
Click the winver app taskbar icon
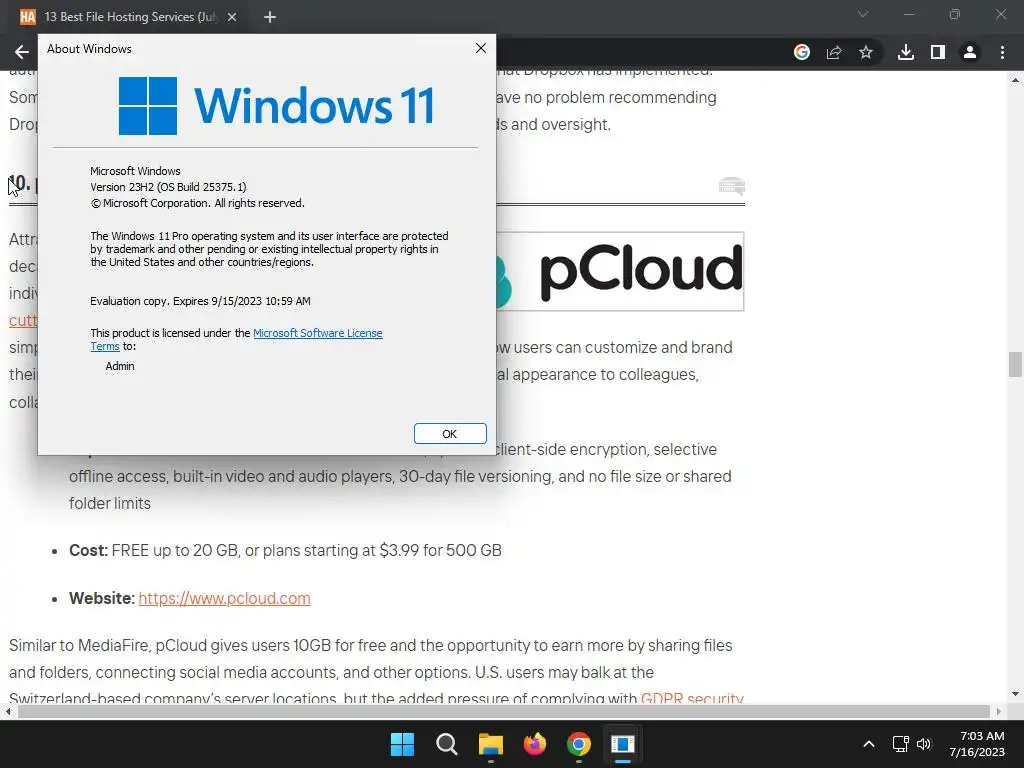pyautogui.click(x=622, y=744)
